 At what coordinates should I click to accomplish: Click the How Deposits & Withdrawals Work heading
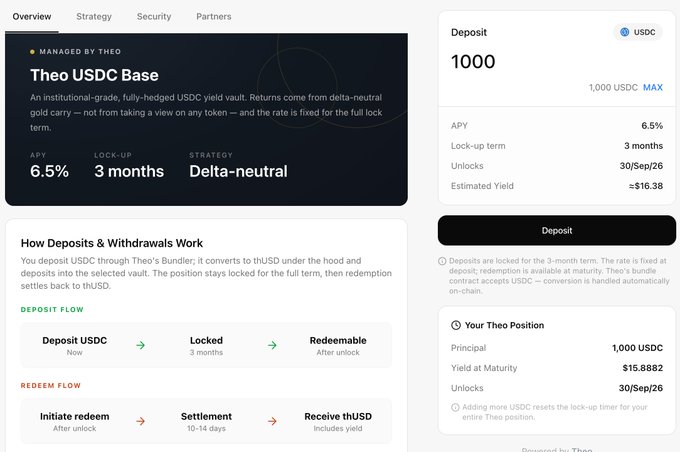[112, 243]
